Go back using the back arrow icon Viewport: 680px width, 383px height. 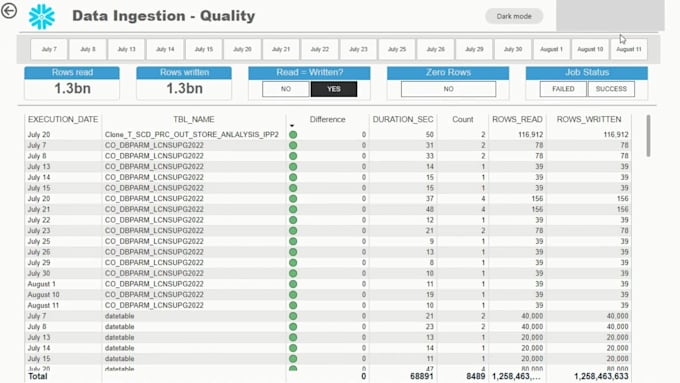(x=9, y=11)
